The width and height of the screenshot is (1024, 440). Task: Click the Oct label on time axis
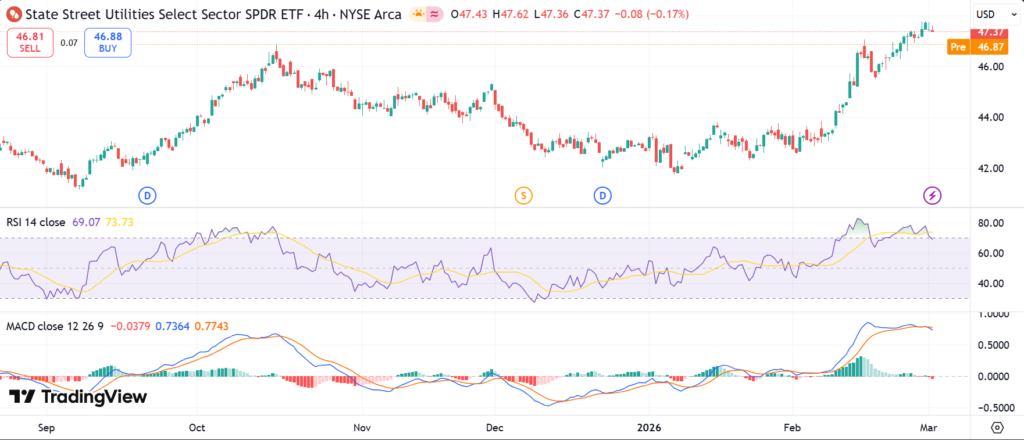tap(197, 428)
